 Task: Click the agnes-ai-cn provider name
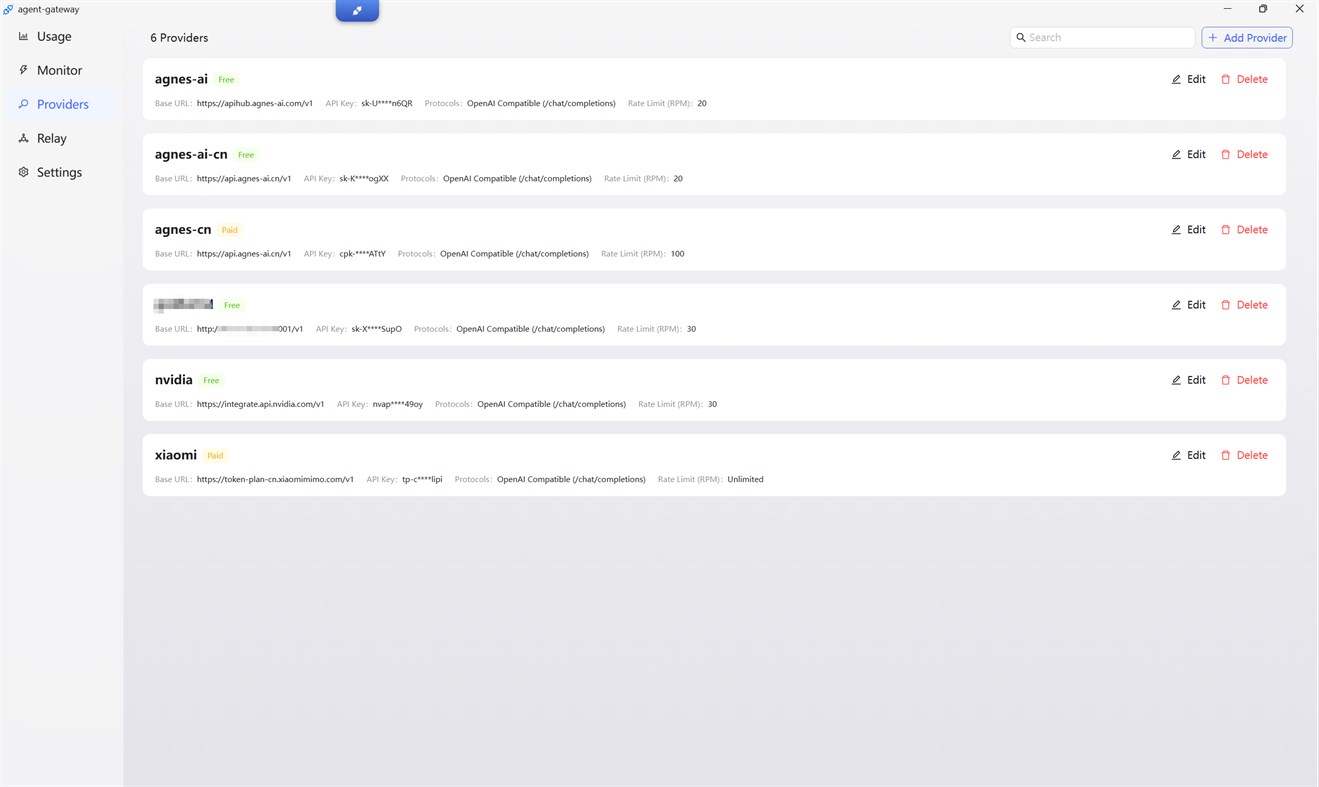pyautogui.click(x=191, y=154)
